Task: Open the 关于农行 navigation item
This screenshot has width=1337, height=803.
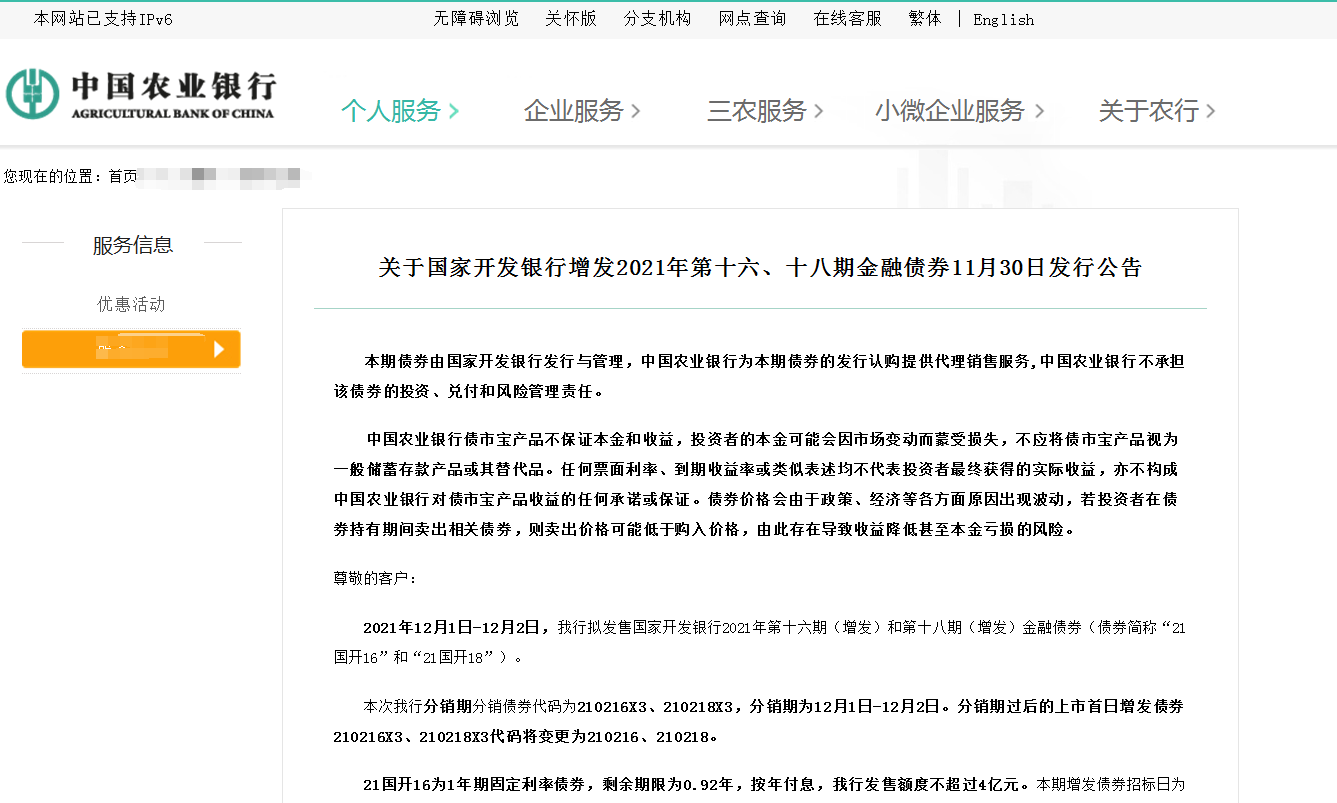Action: point(1149,111)
